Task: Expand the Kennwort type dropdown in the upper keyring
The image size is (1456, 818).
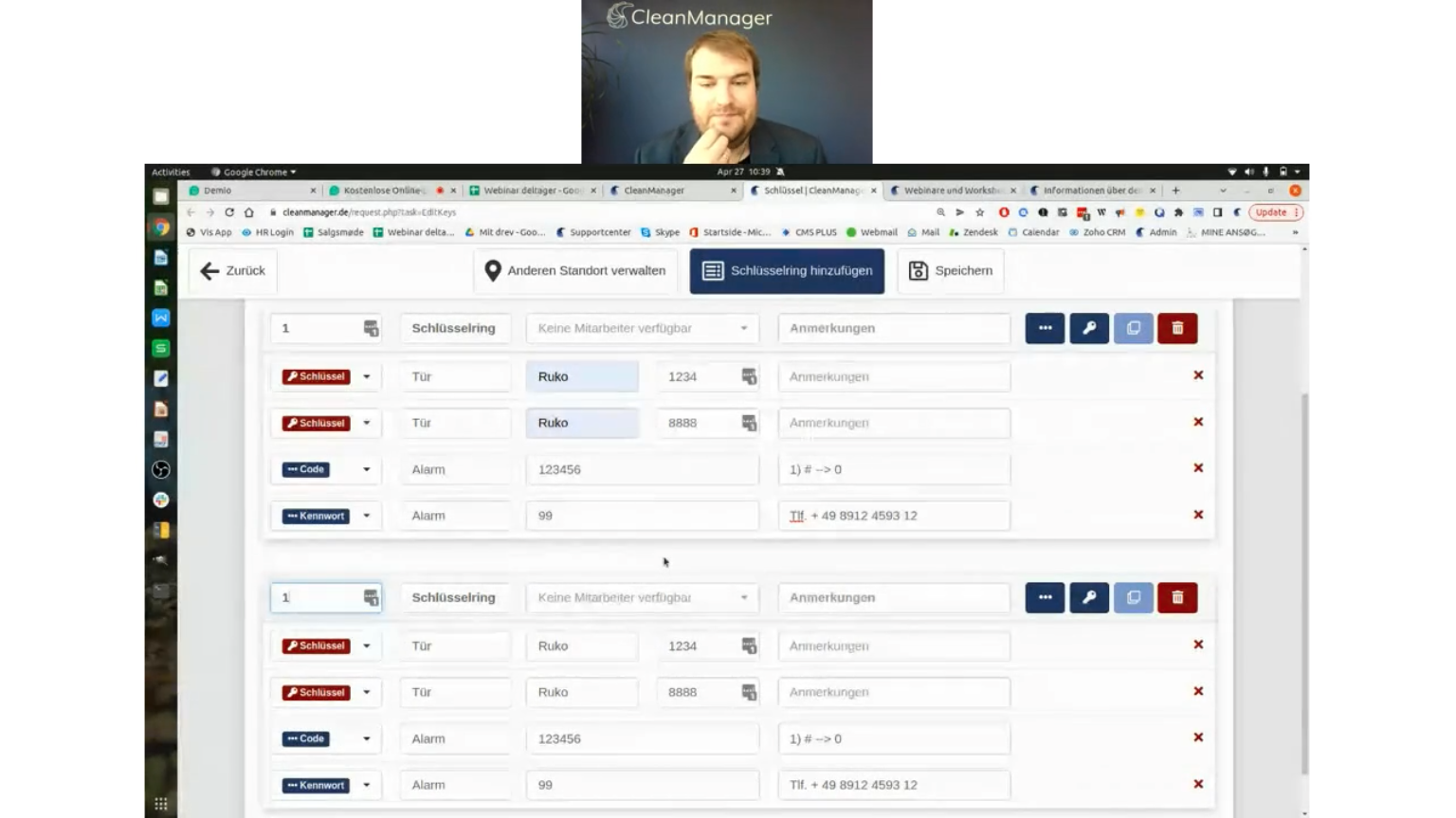Action: [367, 516]
